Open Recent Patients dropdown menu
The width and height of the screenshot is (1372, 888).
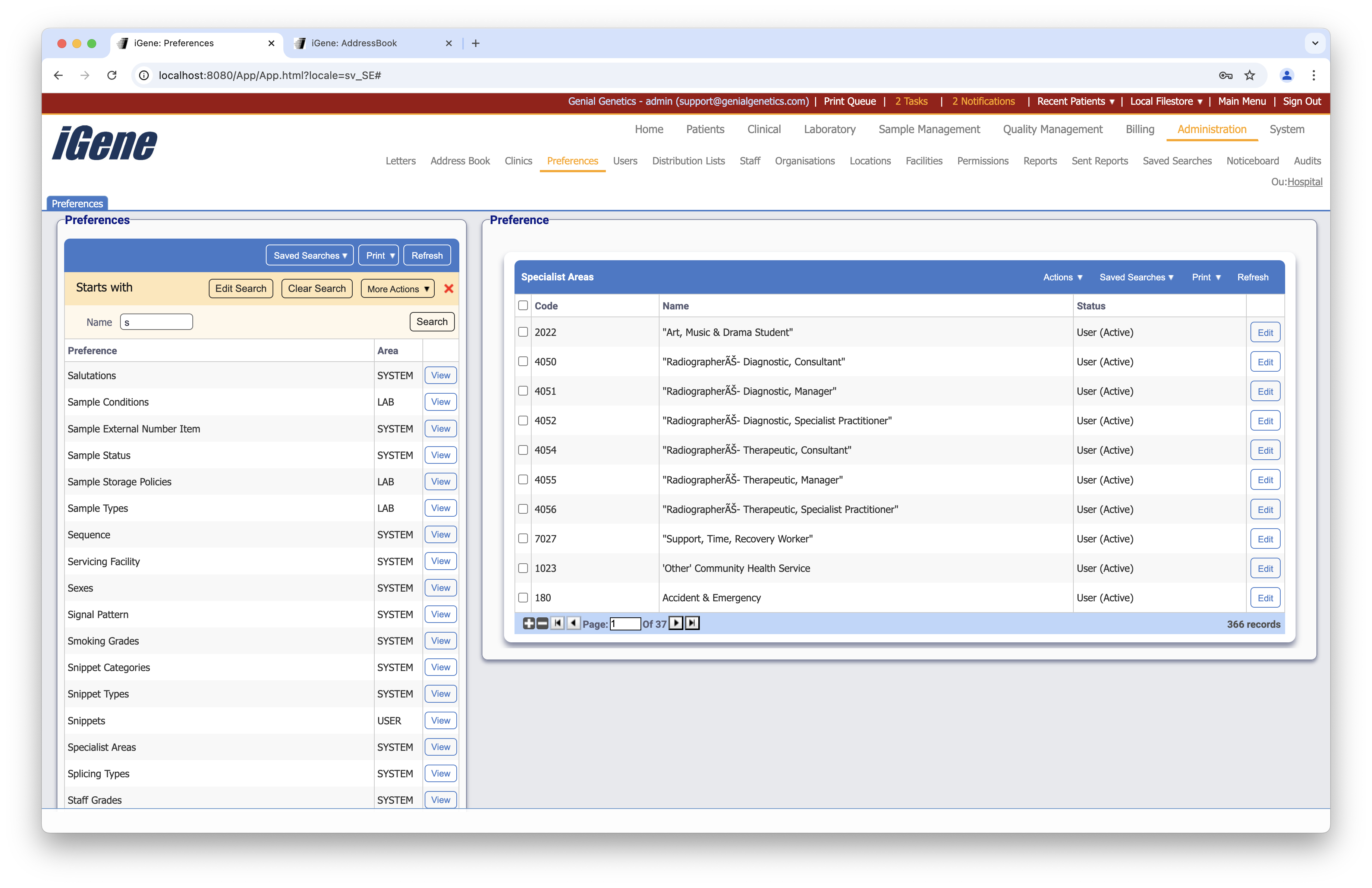coord(1075,101)
